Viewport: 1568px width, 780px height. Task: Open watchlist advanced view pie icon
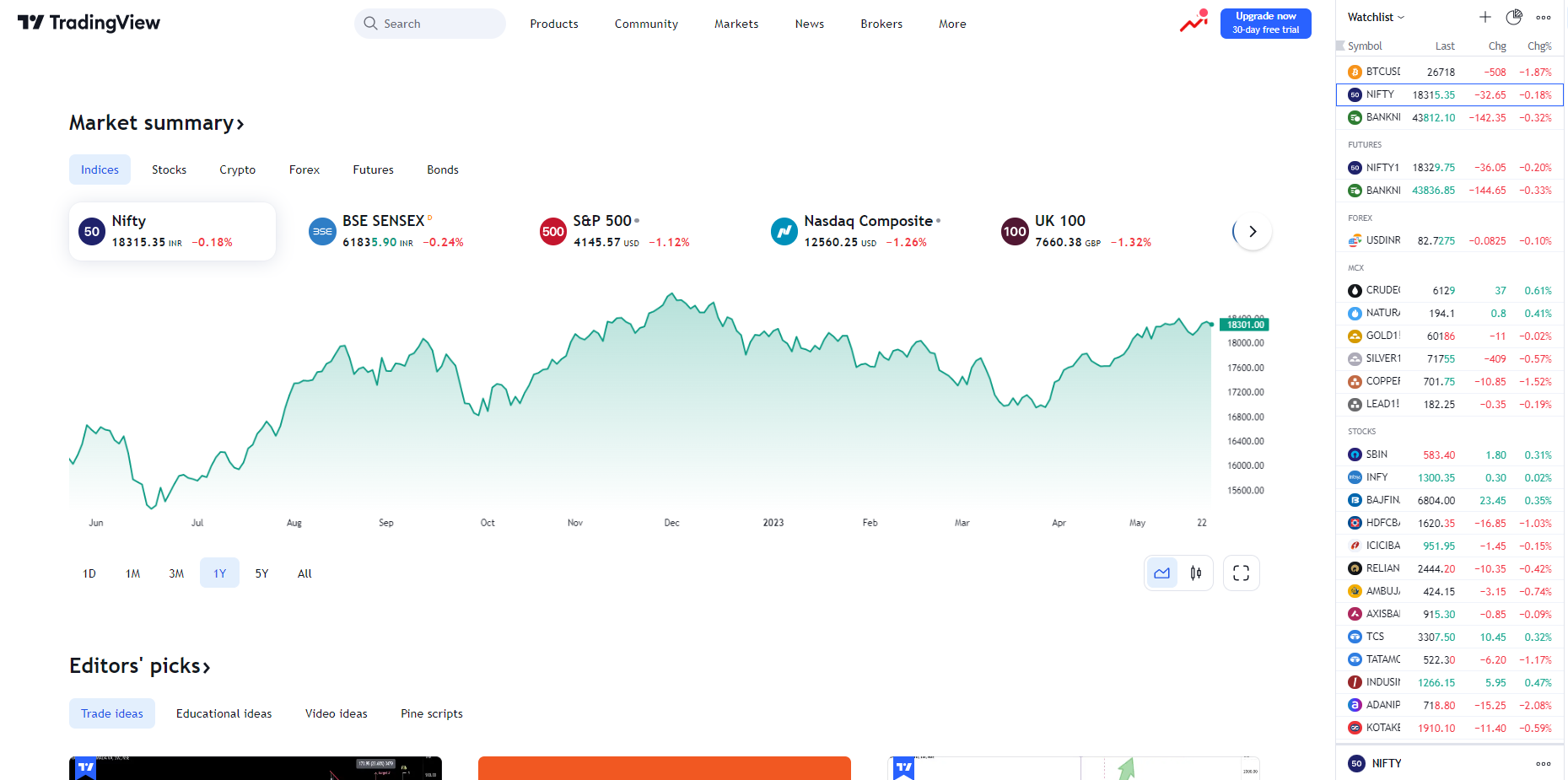coord(1514,17)
